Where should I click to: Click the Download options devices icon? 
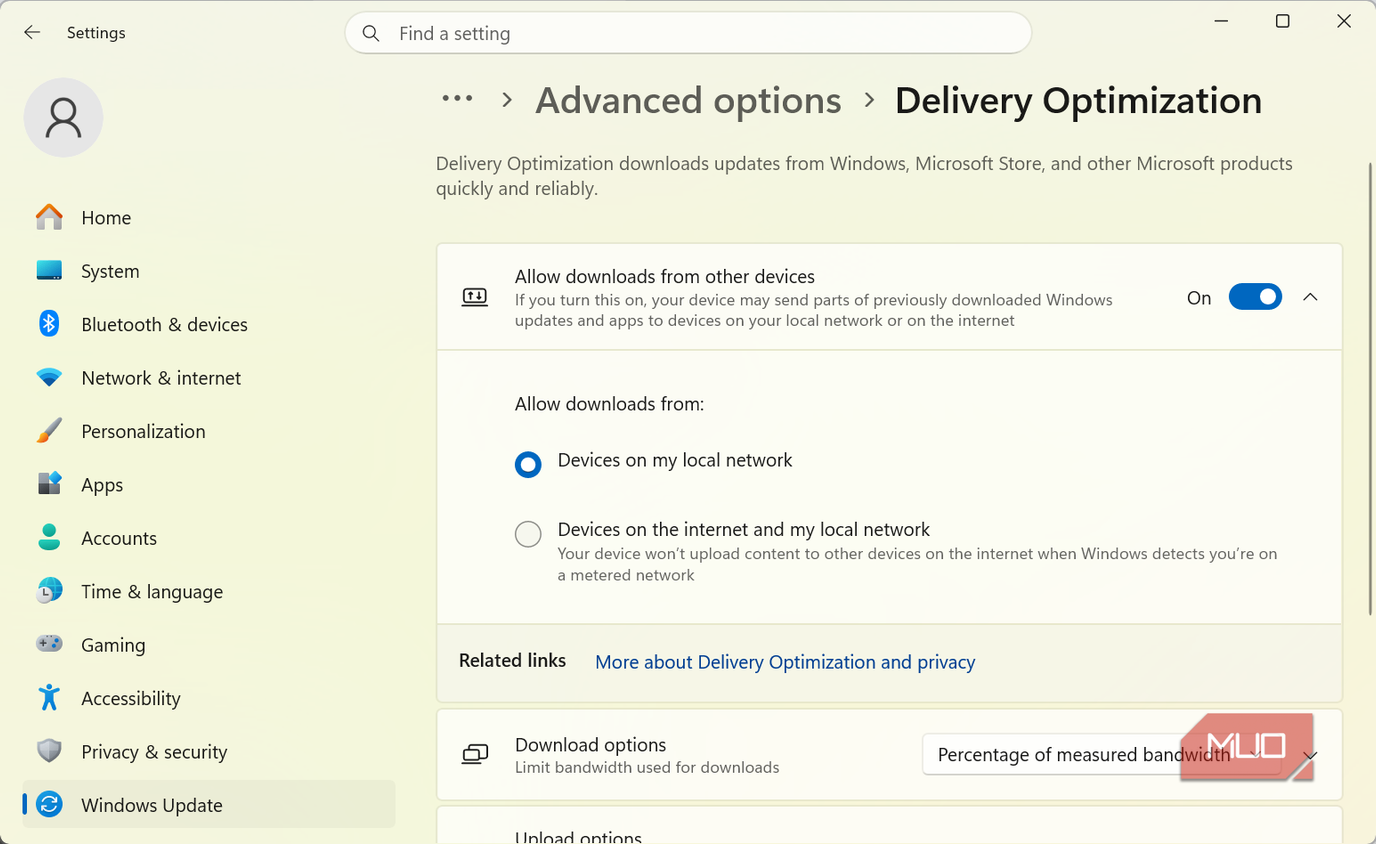pos(475,755)
